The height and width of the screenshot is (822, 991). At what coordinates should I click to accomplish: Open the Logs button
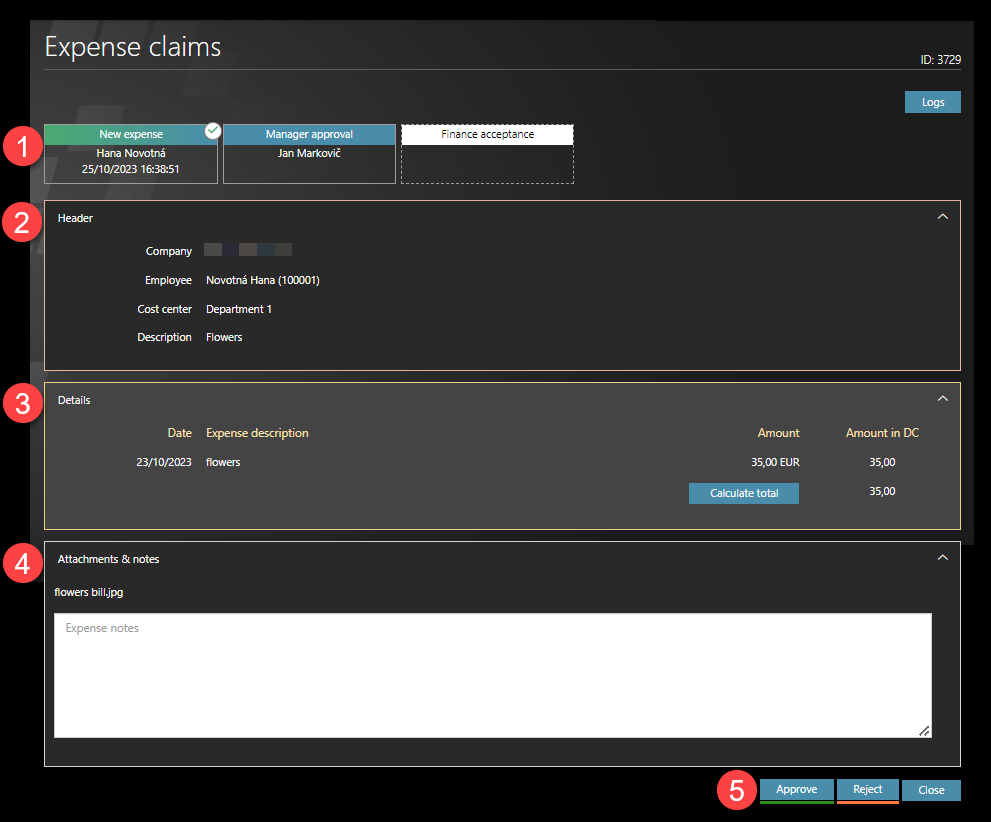point(932,102)
